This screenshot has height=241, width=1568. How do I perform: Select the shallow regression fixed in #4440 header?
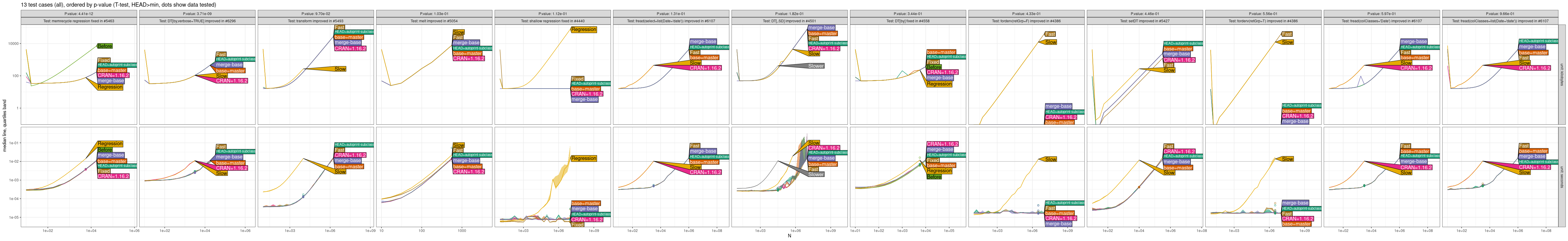pos(553,21)
